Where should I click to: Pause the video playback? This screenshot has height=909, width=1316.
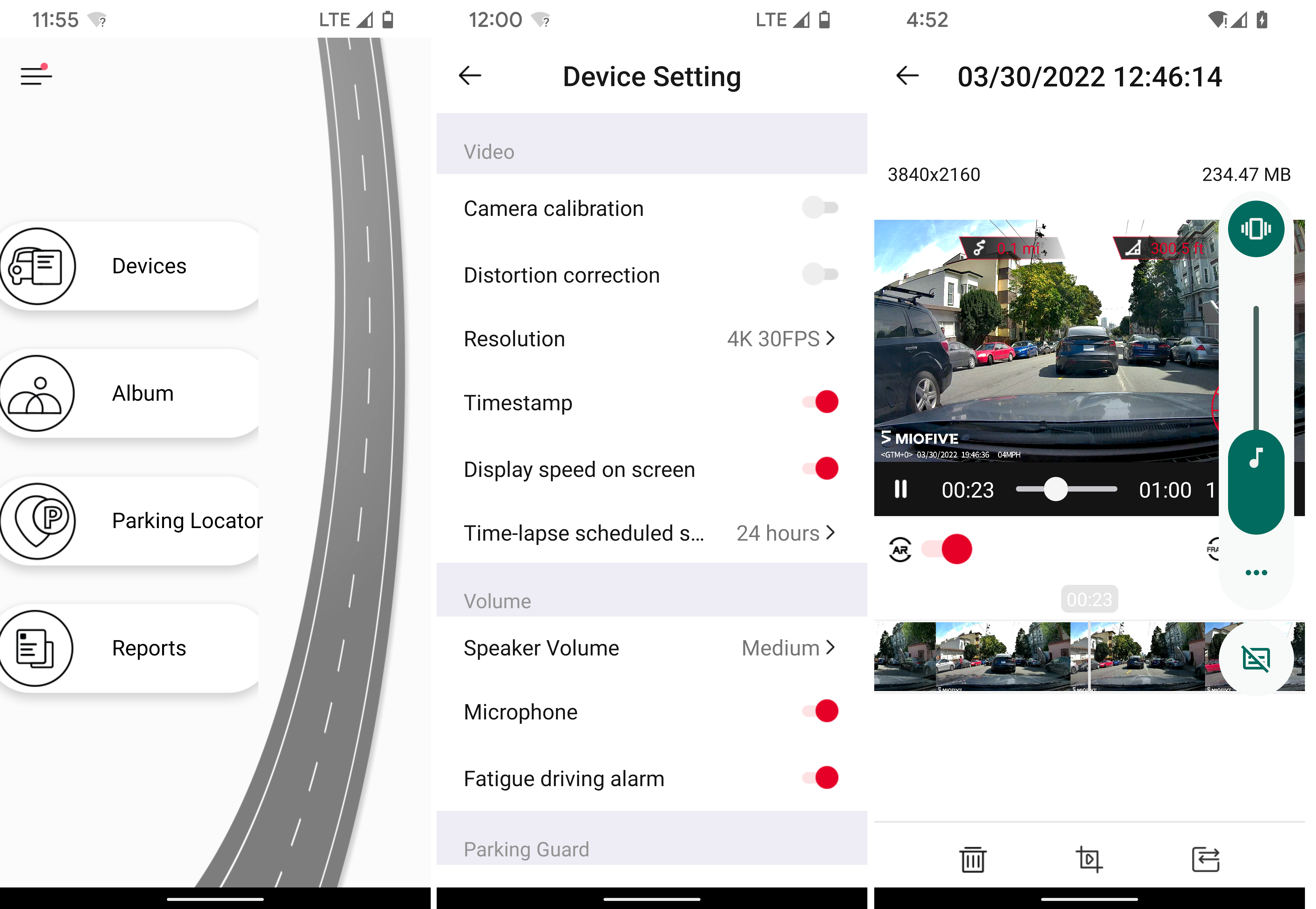tap(901, 489)
